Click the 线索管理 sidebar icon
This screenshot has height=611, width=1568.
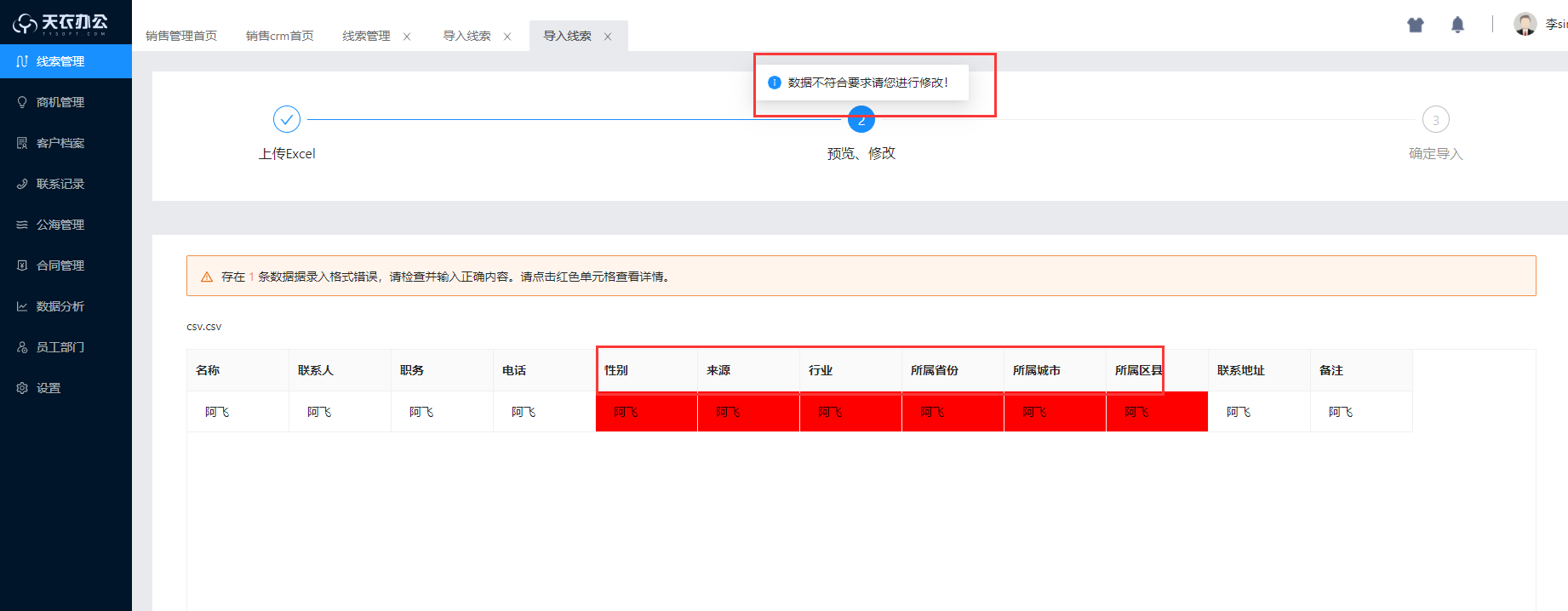tap(22, 61)
